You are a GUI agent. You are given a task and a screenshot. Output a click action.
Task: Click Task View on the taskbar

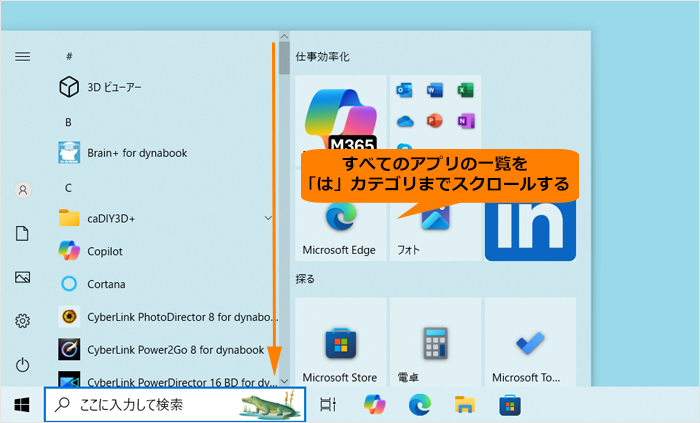click(328, 405)
